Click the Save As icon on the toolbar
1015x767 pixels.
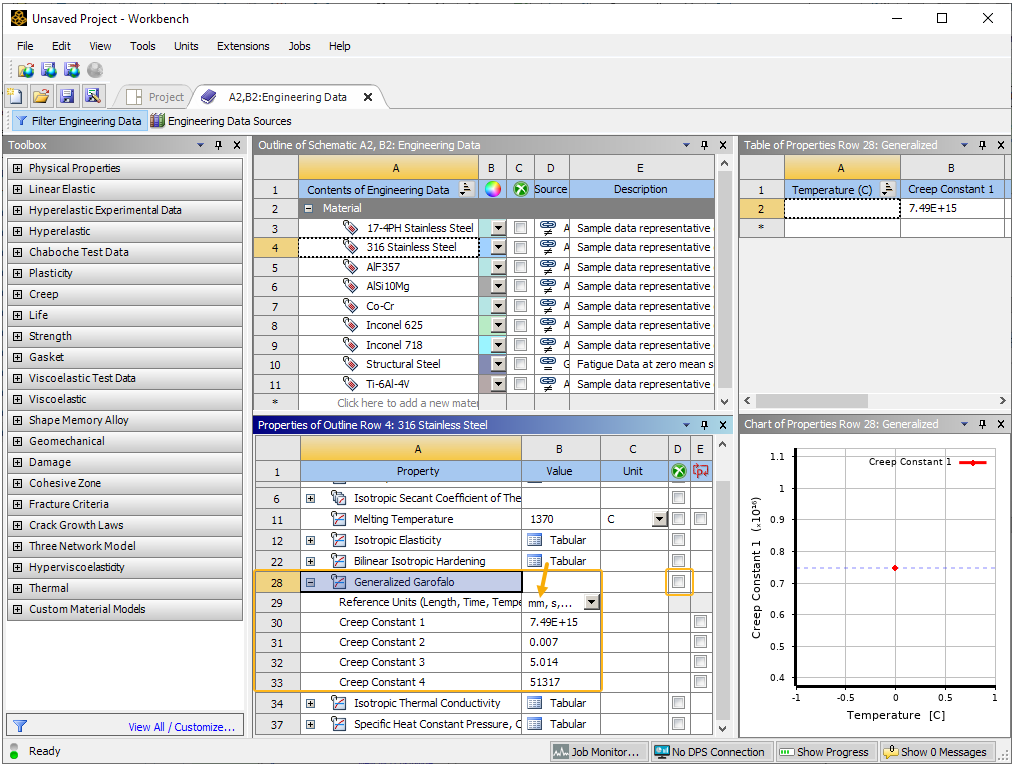click(x=91, y=95)
